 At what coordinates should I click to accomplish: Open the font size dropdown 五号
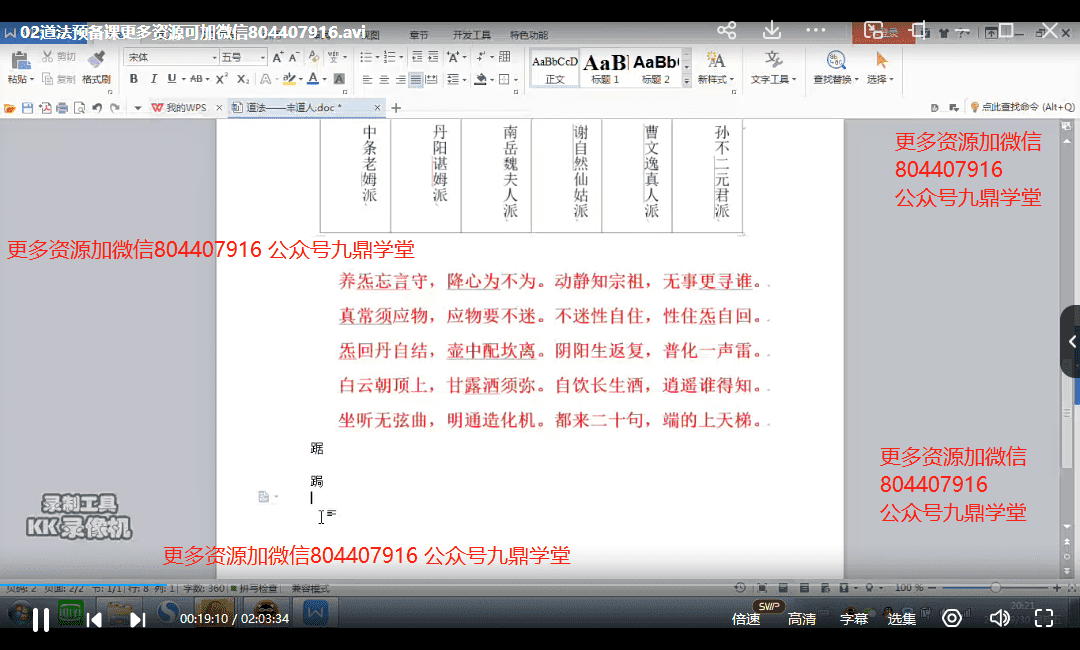pos(241,57)
